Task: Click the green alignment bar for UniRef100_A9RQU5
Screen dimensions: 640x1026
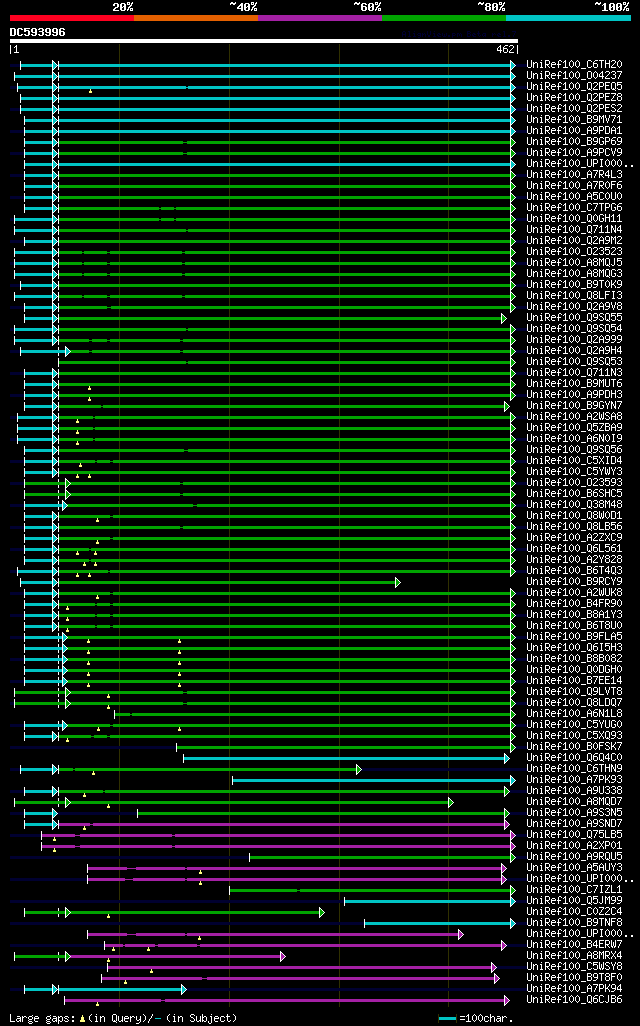Action: pos(381,857)
